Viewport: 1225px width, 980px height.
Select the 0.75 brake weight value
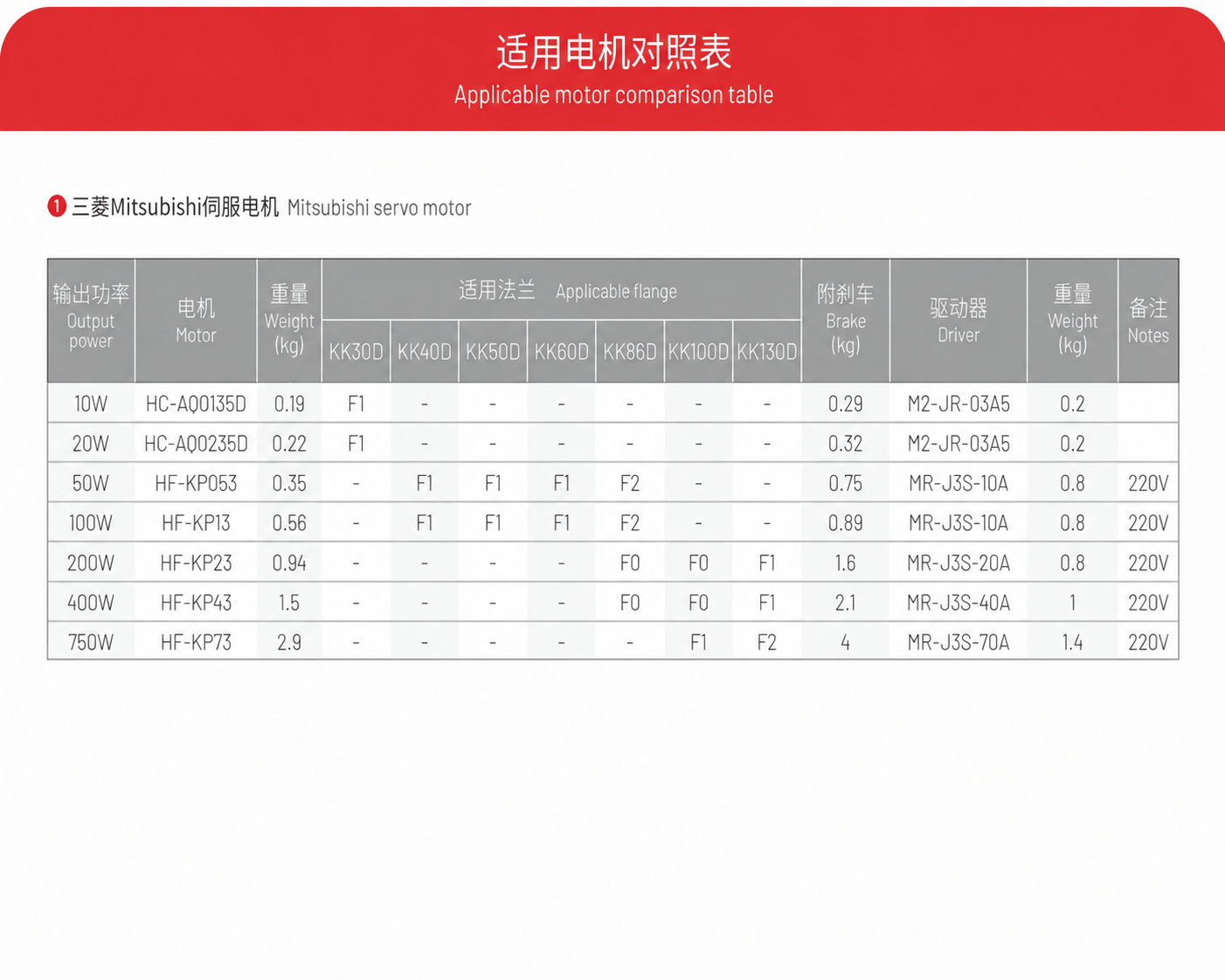846,483
